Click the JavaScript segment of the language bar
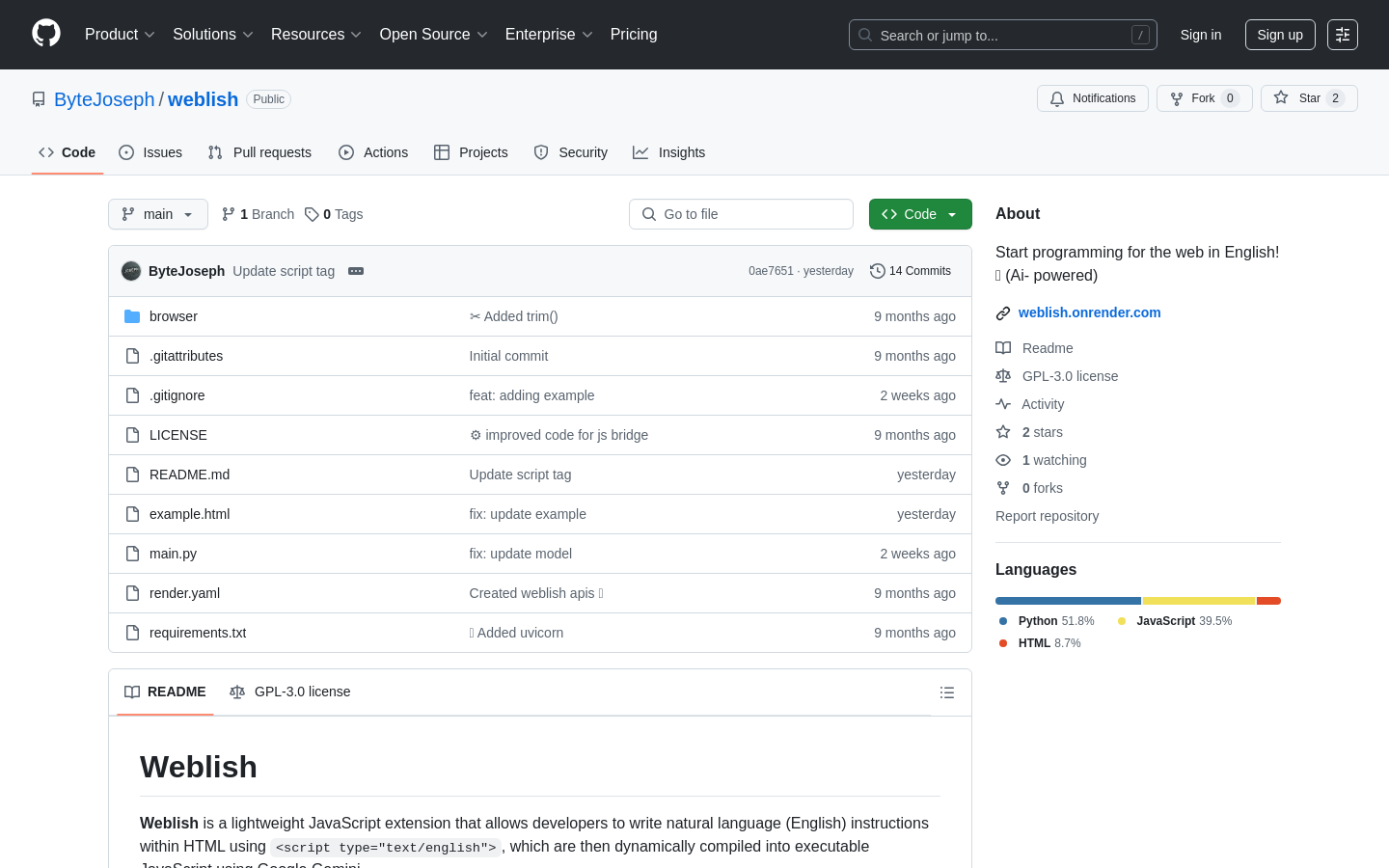 pyautogui.click(x=1199, y=601)
